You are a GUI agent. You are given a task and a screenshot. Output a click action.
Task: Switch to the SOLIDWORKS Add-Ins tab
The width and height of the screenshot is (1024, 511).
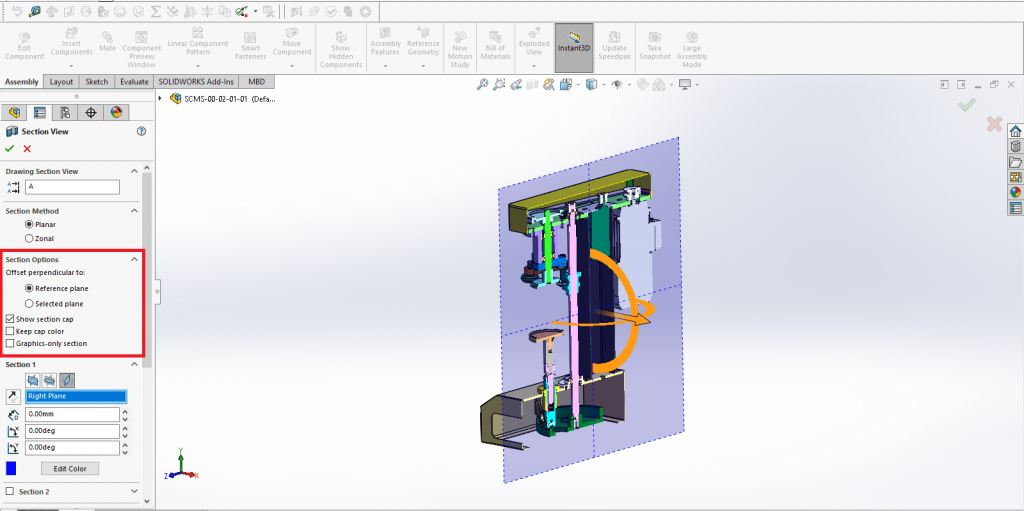(x=197, y=82)
